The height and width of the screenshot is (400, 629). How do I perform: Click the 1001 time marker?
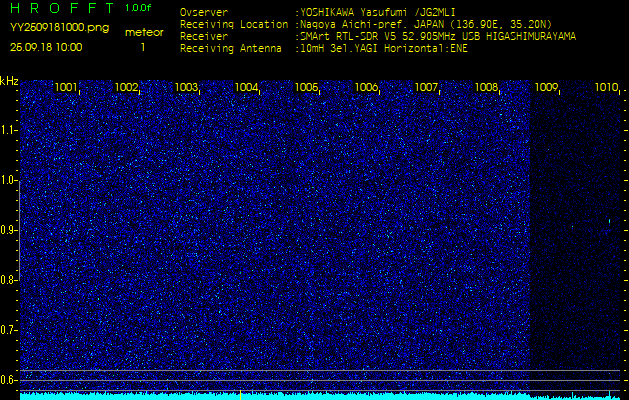66,88
